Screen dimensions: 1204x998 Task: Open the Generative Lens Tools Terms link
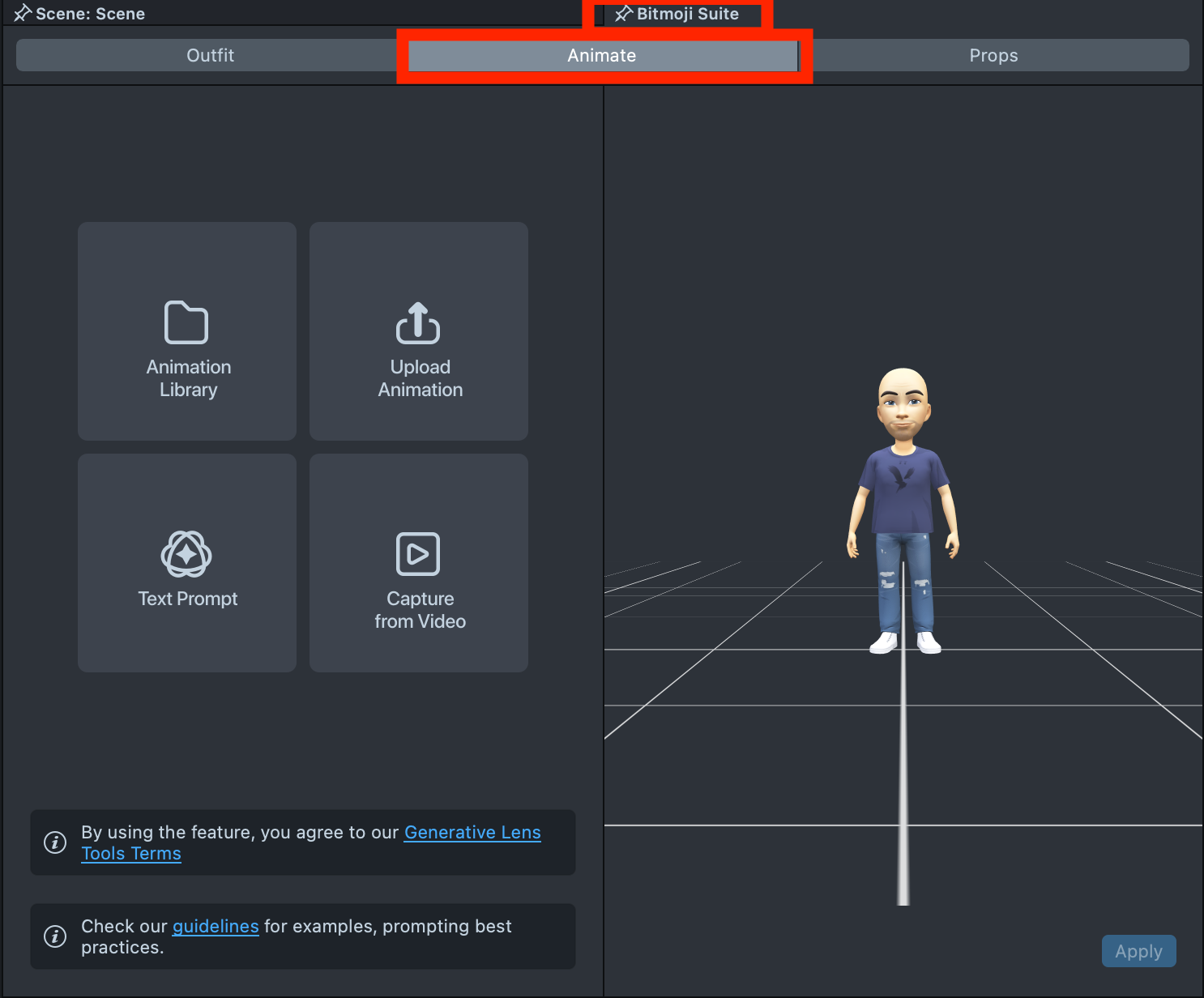click(472, 833)
